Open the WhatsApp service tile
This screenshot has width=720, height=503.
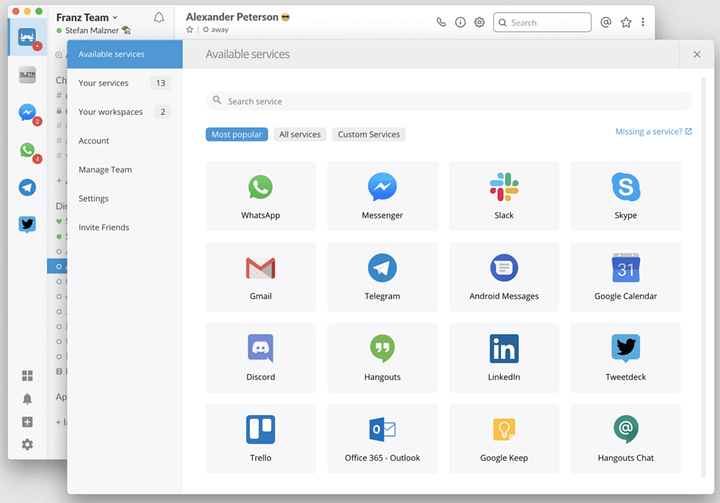260,196
